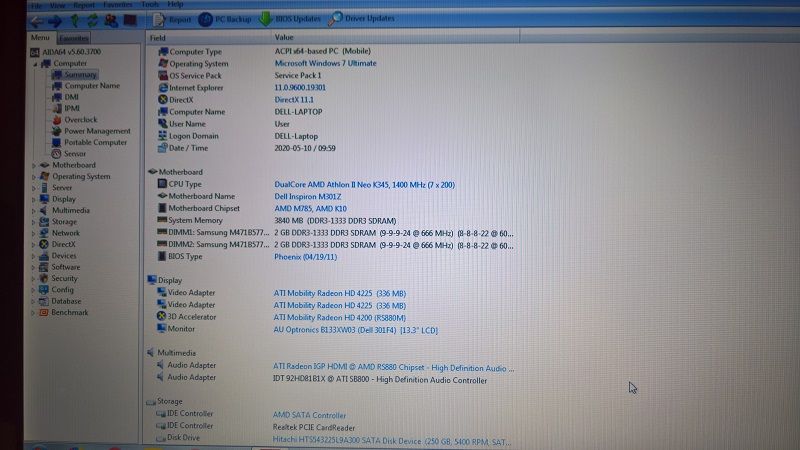
Task: Open Driver Updates from the toolbar
Action: pos(361,18)
